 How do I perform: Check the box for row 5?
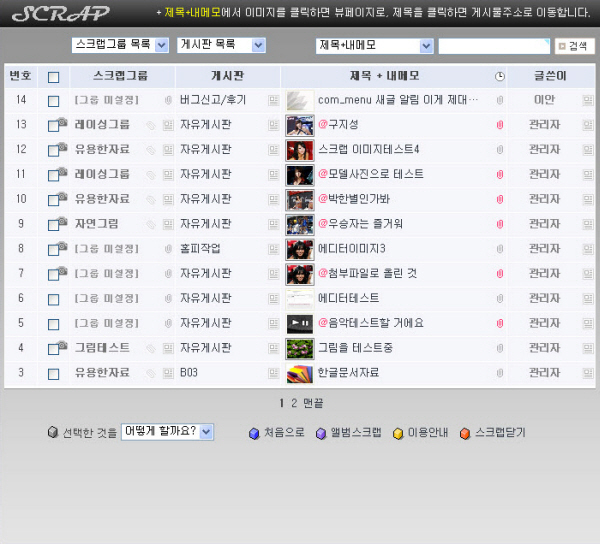[54, 324]
